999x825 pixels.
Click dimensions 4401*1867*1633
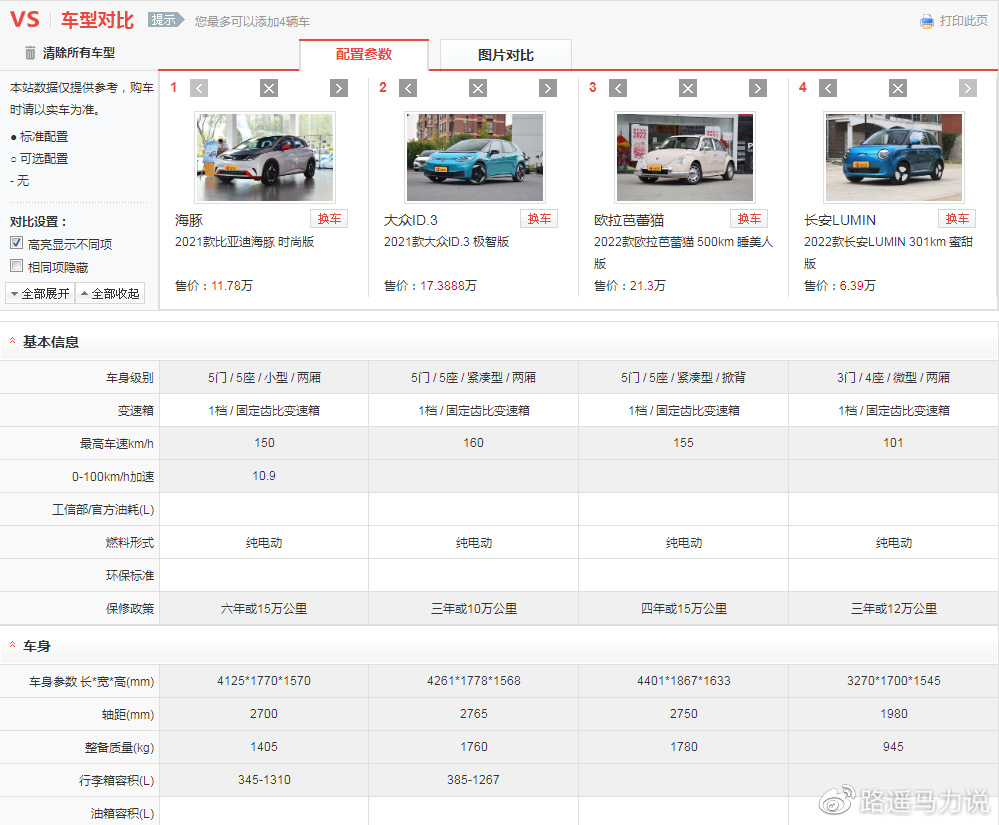(684, 680)
